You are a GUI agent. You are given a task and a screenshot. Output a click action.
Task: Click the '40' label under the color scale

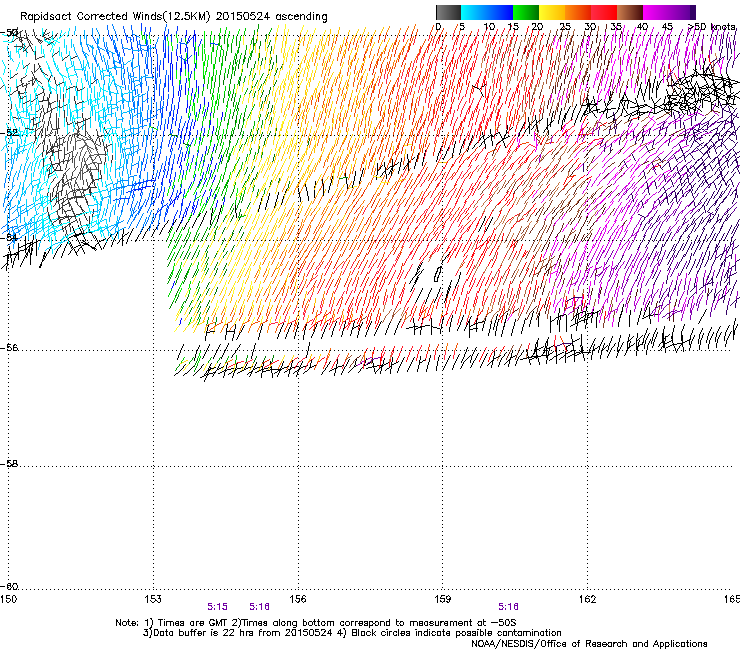[642, 26]
